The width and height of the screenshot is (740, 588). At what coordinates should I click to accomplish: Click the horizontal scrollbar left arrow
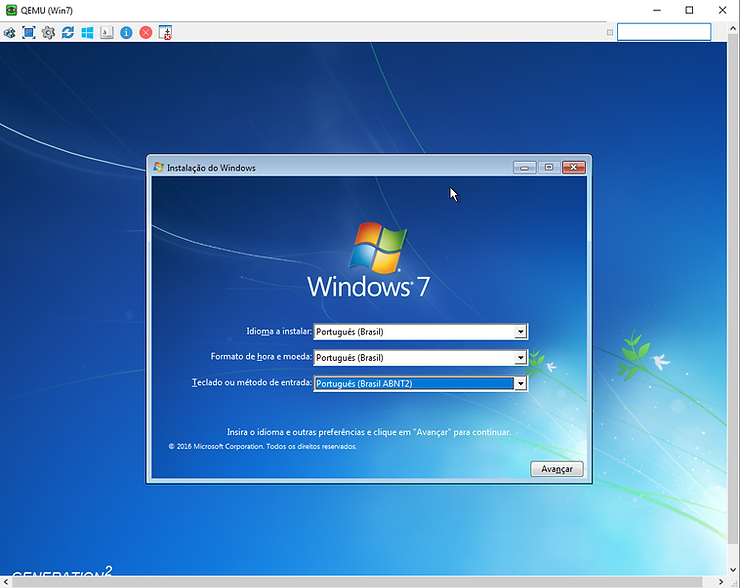6,582
